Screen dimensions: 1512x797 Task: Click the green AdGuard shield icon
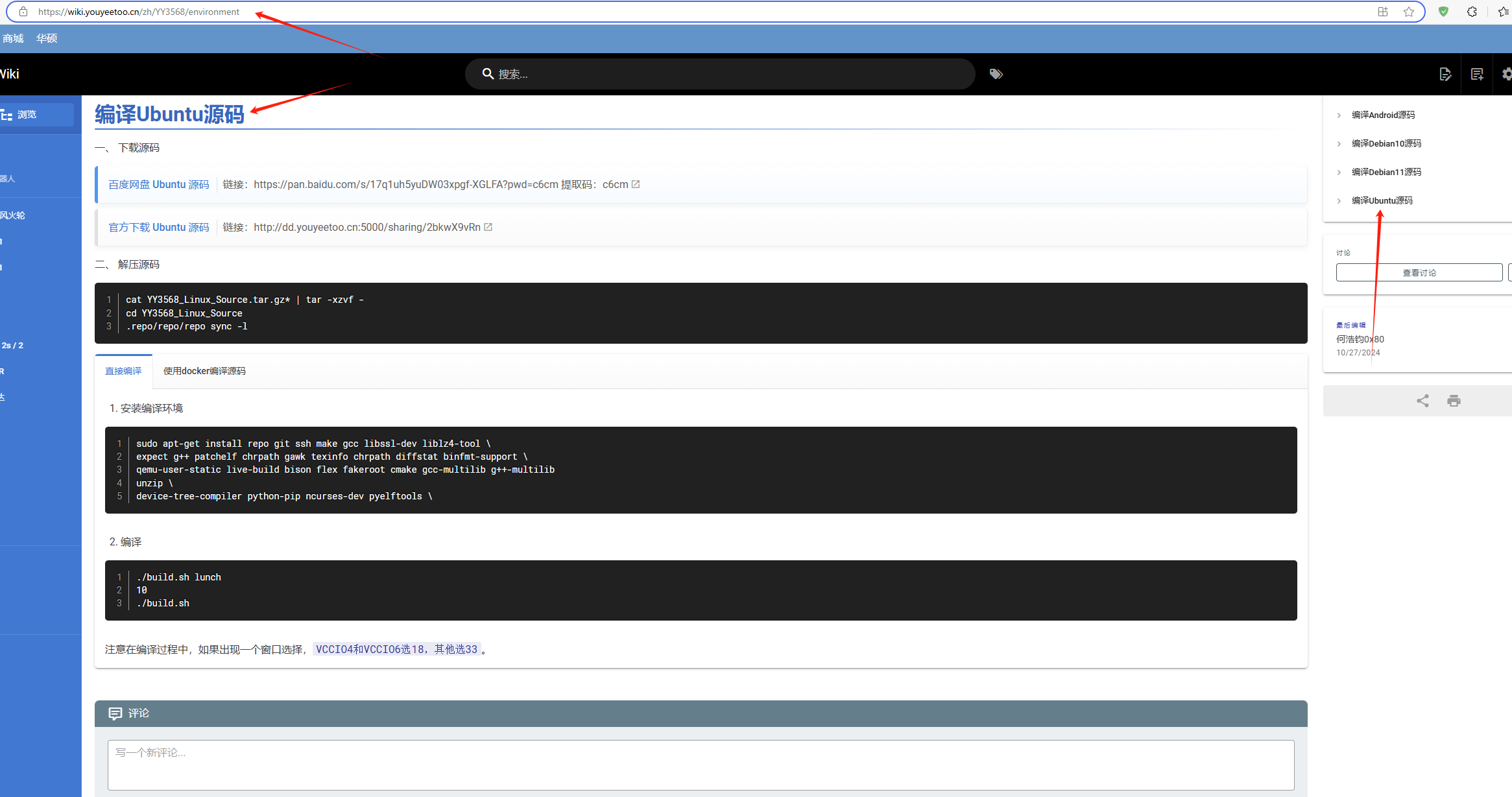coord(1443,12)
